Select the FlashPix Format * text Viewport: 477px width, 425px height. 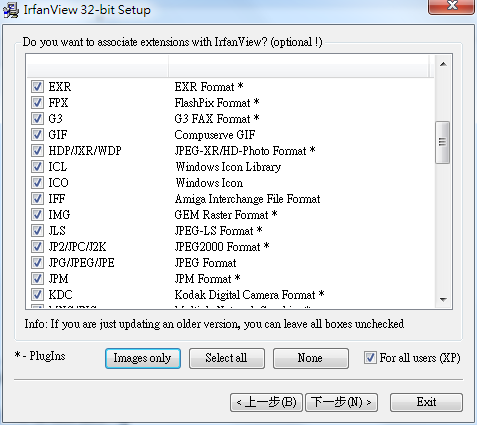click(x=217, y=103)
